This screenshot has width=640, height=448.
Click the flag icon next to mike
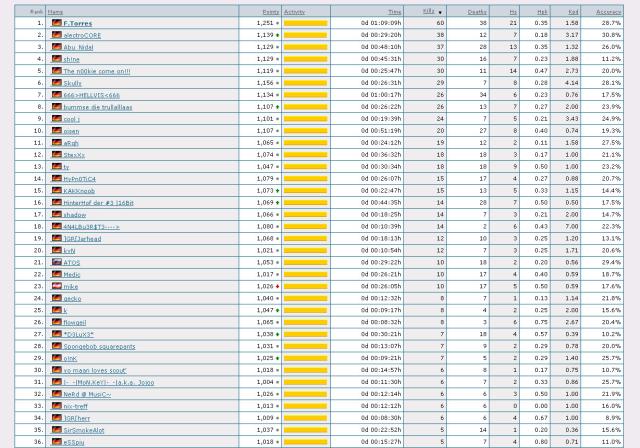[57, 286]
